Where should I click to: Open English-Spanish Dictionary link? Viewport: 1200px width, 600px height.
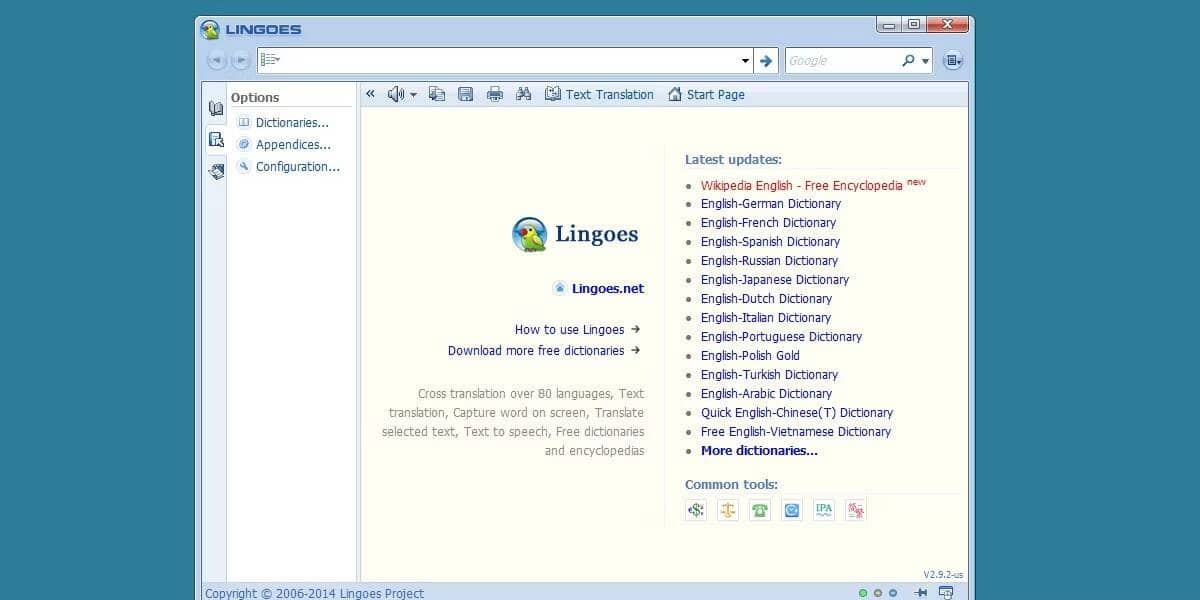tap(770, 241)
